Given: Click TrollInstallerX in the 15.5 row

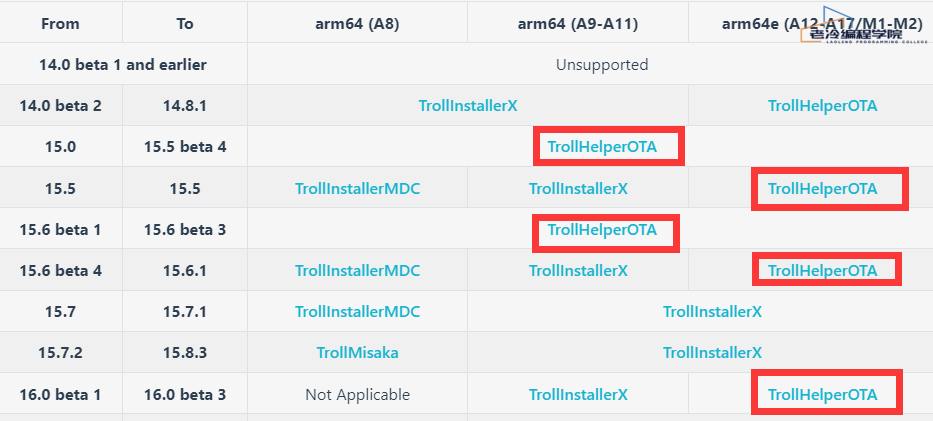Looking at the screenshot, I should [578, 188].
